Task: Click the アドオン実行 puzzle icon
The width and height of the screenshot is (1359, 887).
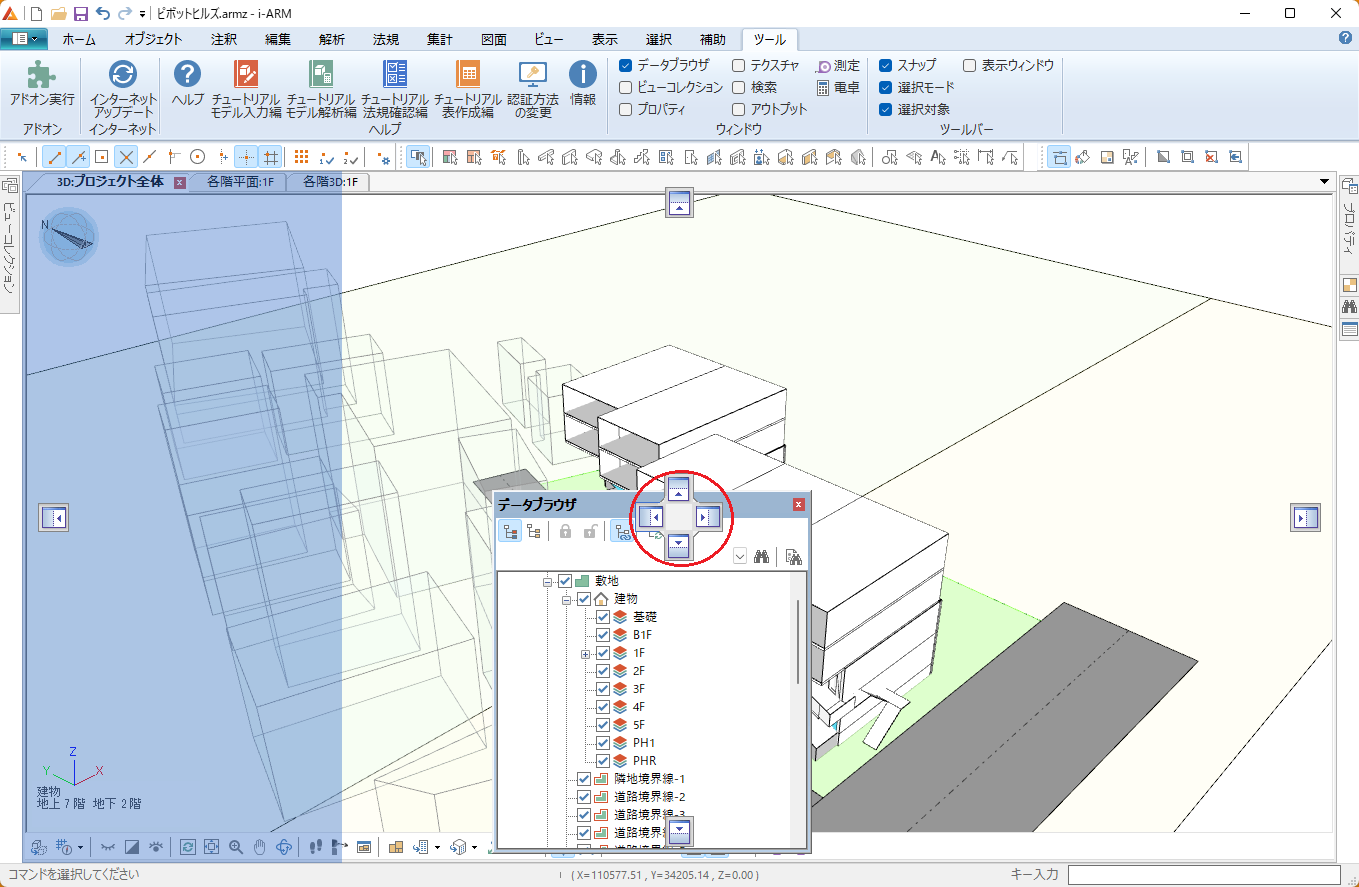Action: pos(41,77)
